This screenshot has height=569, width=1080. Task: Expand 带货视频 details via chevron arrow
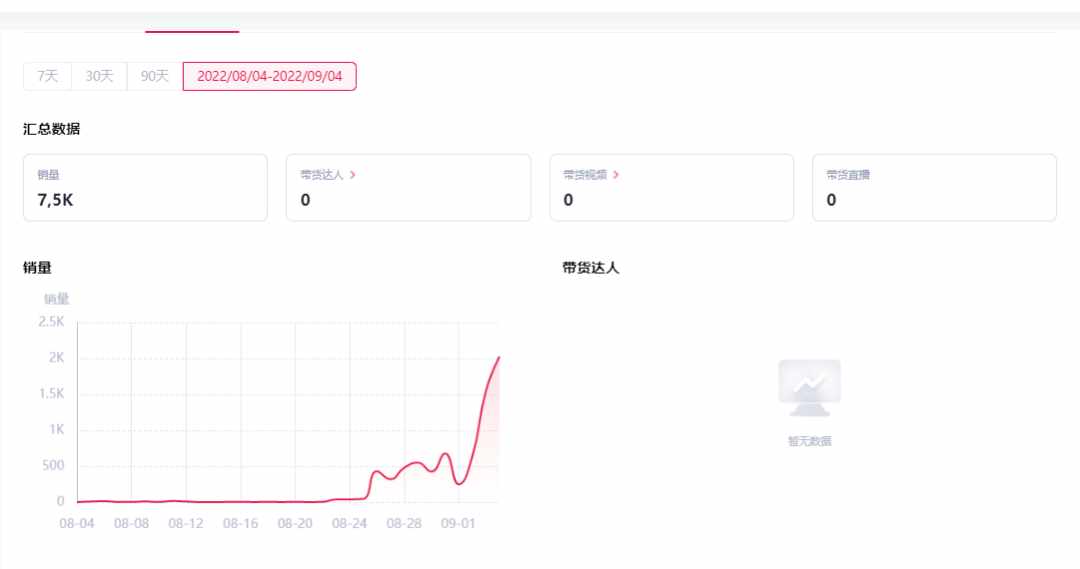click(616, 175)
